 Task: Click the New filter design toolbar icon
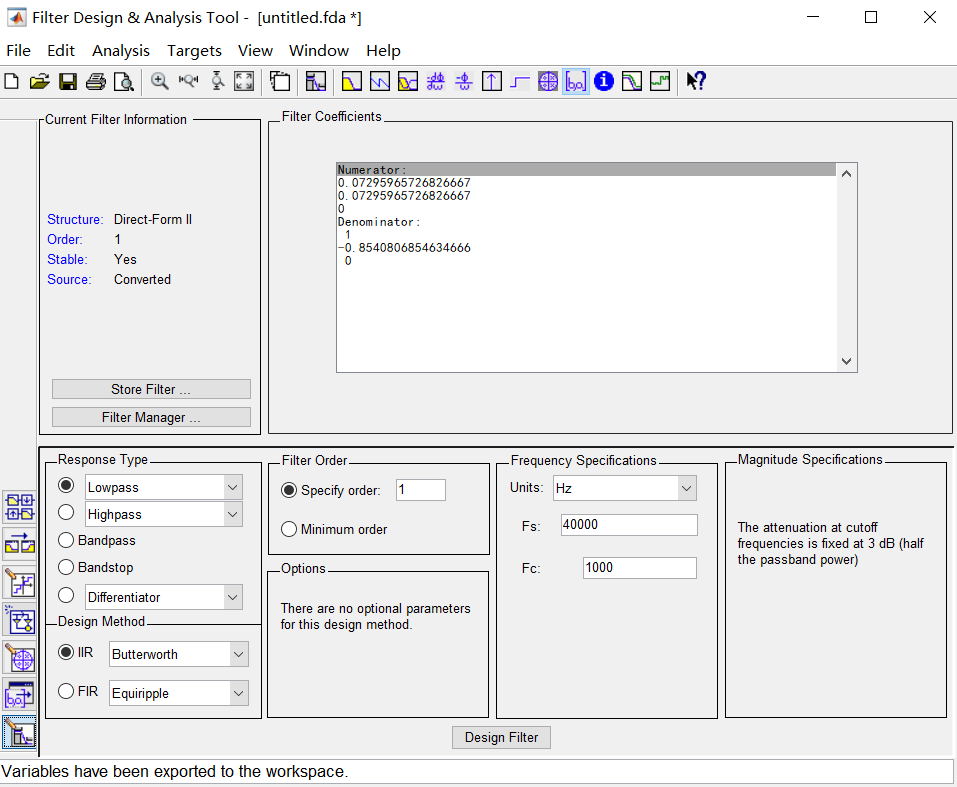coord(12,81)
